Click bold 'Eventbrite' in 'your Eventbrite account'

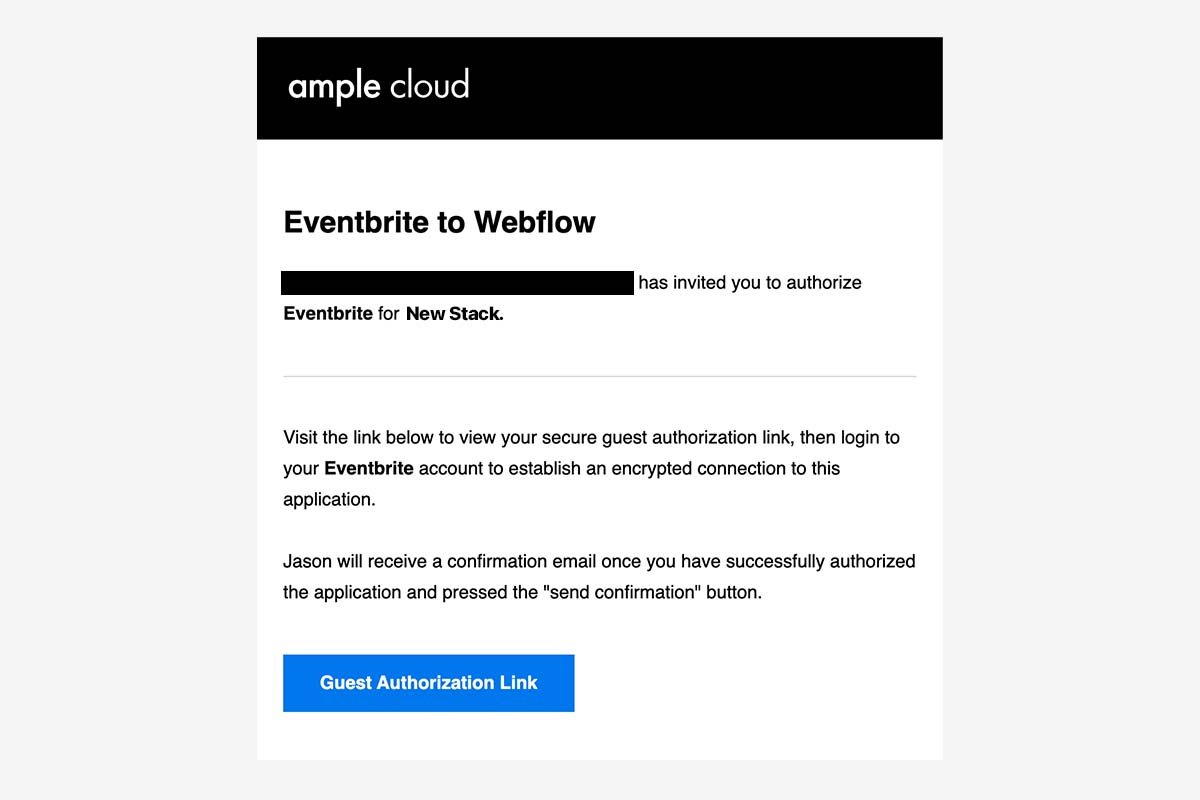[369, 468]
